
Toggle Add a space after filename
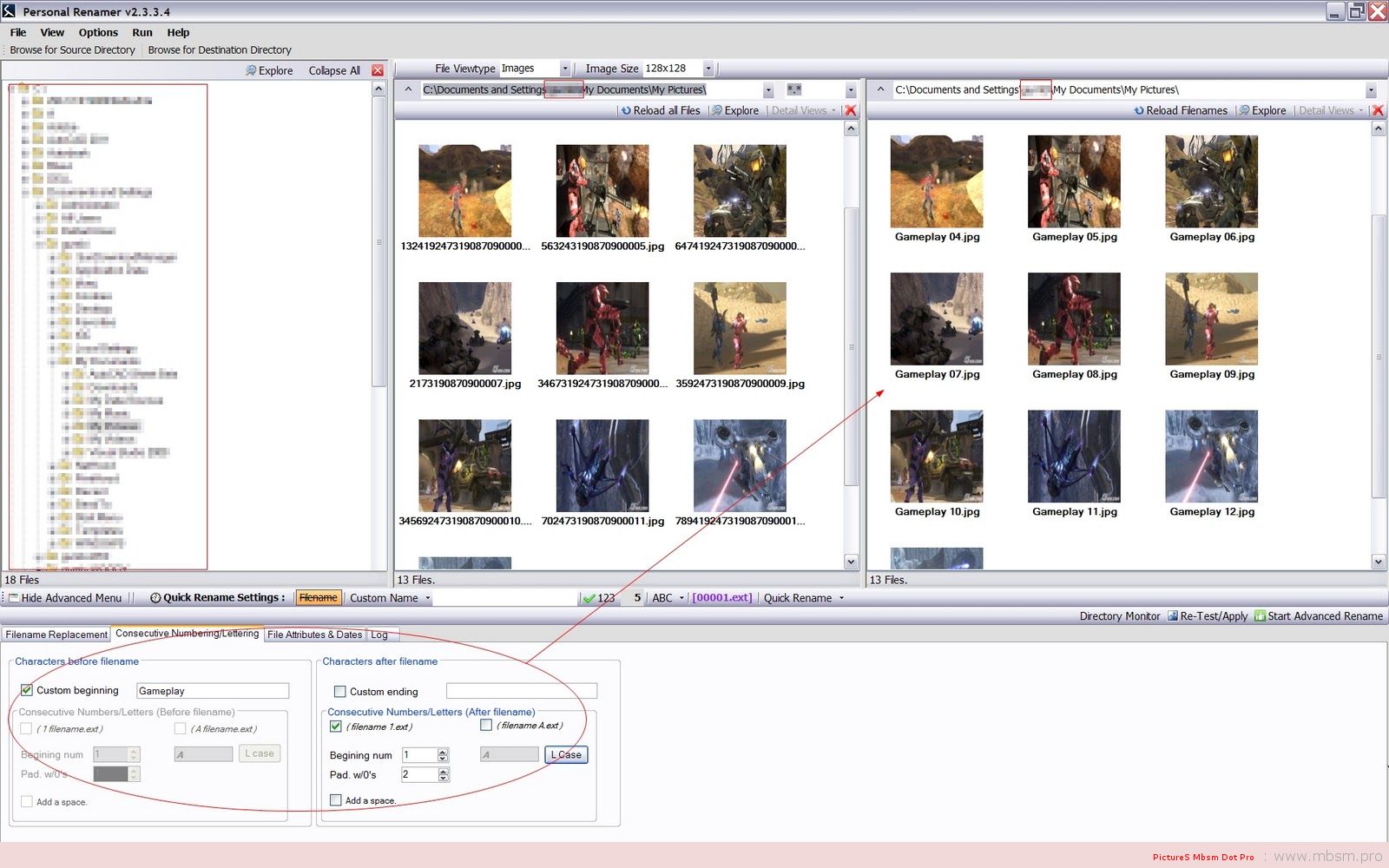(x=336, y=800)
